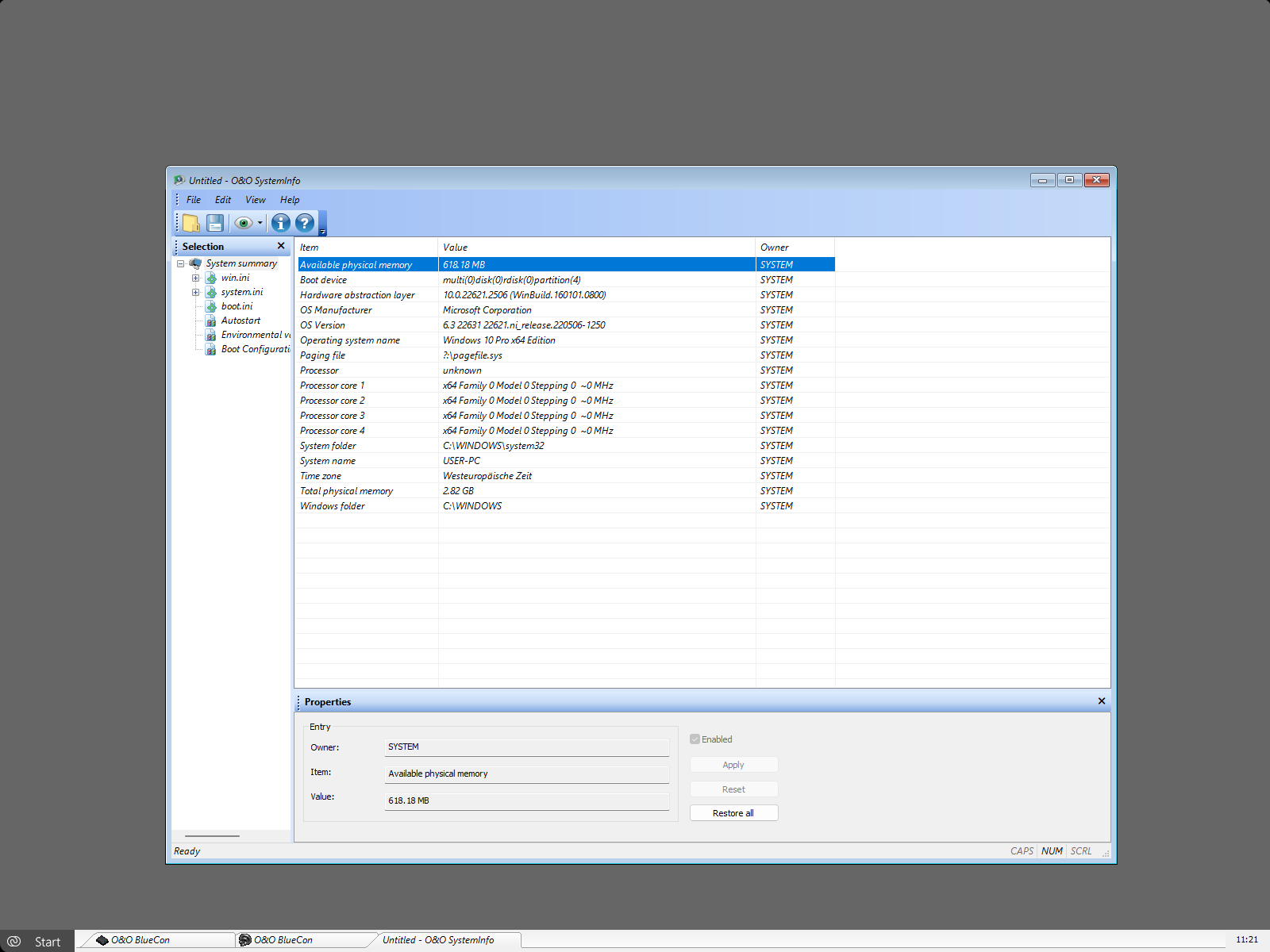Image resolution: width=1270 pixels, height=952 pixels.
Task: Select Boot Configuration tree item
Action: click(256, 349)
